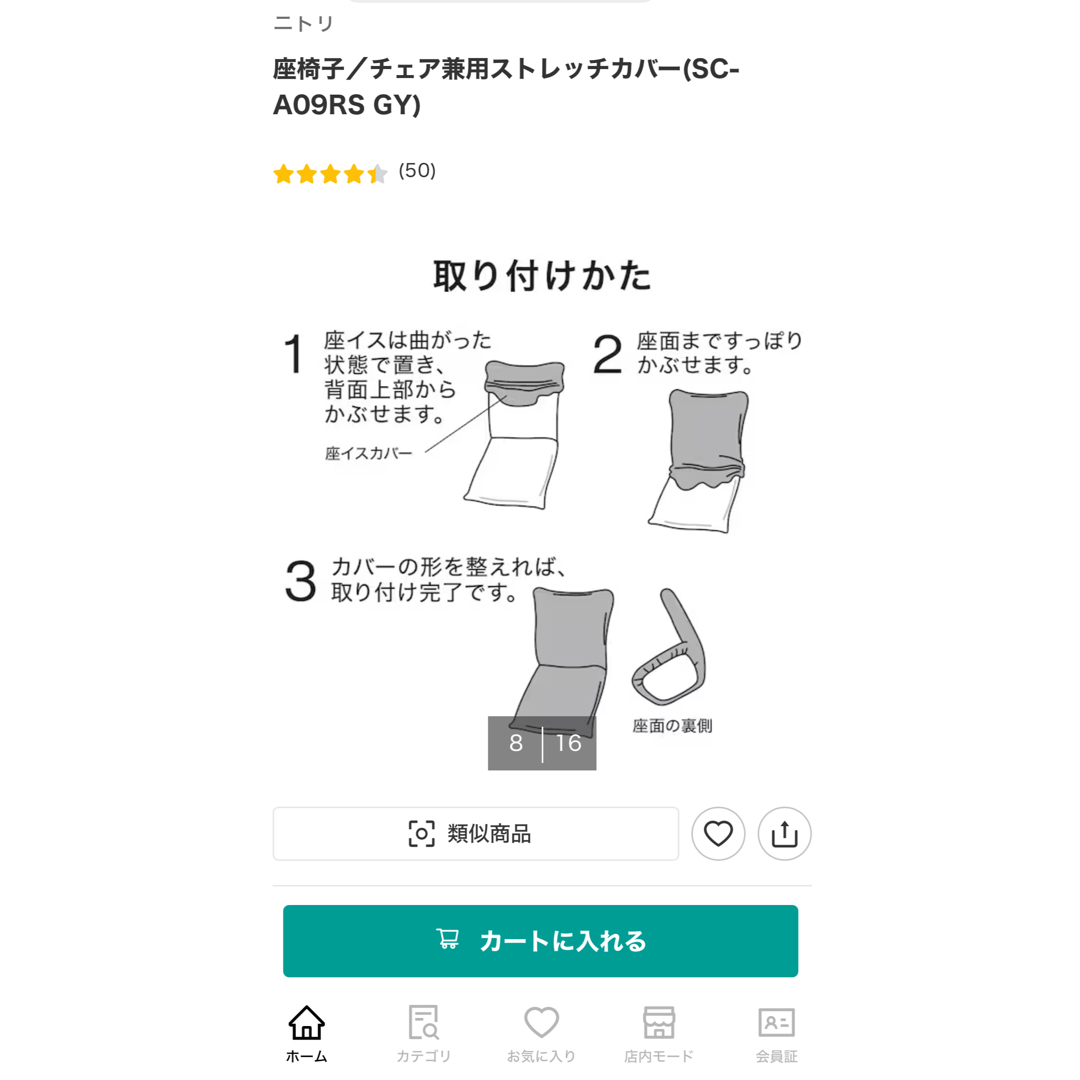Click the (50) review count
The width and height of the screenshot is (1080, 1080).
(x=417, y=171)
